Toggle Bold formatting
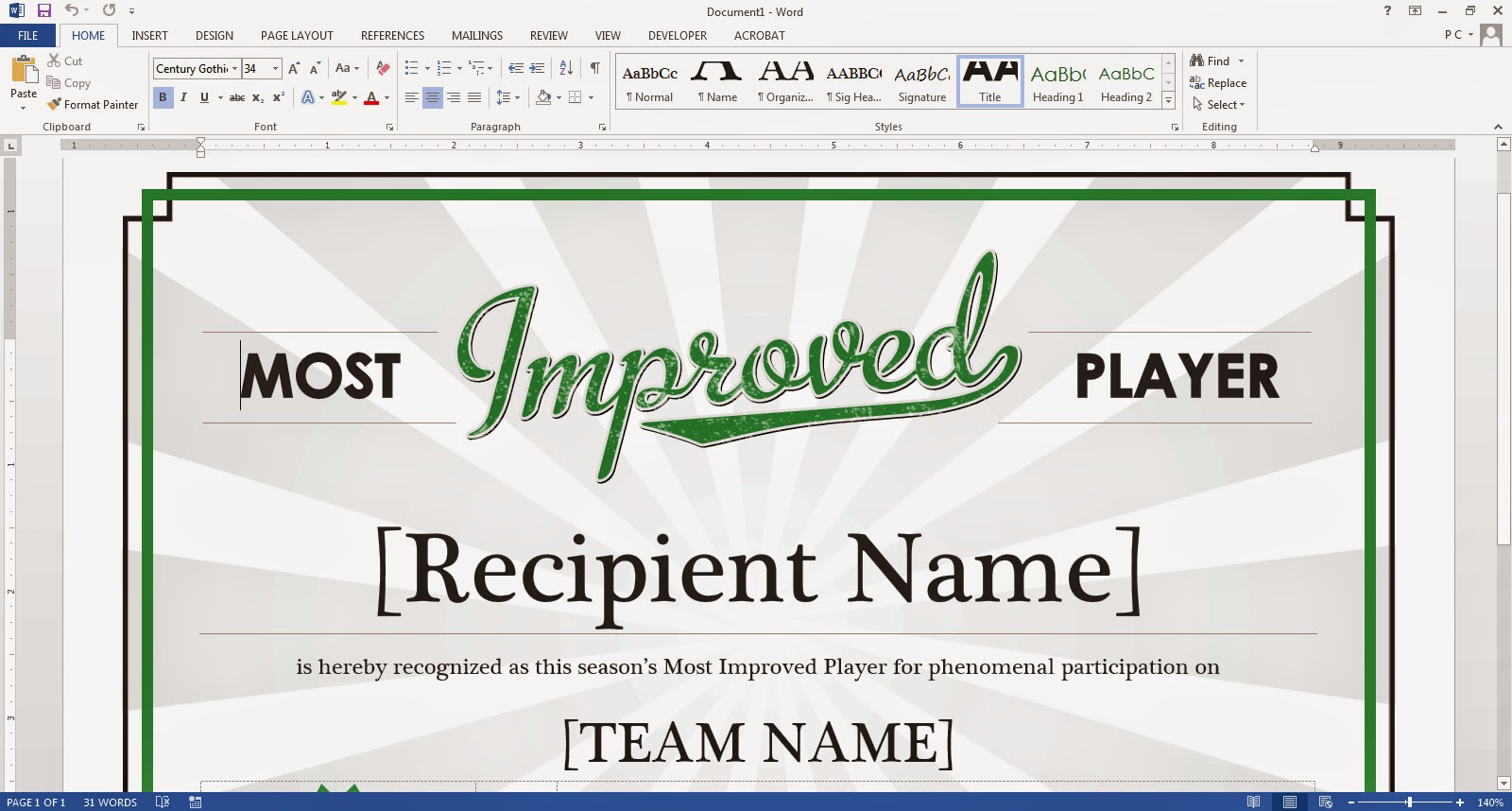The width and height of the screenshot is (1512, 811). click(163, 97)
